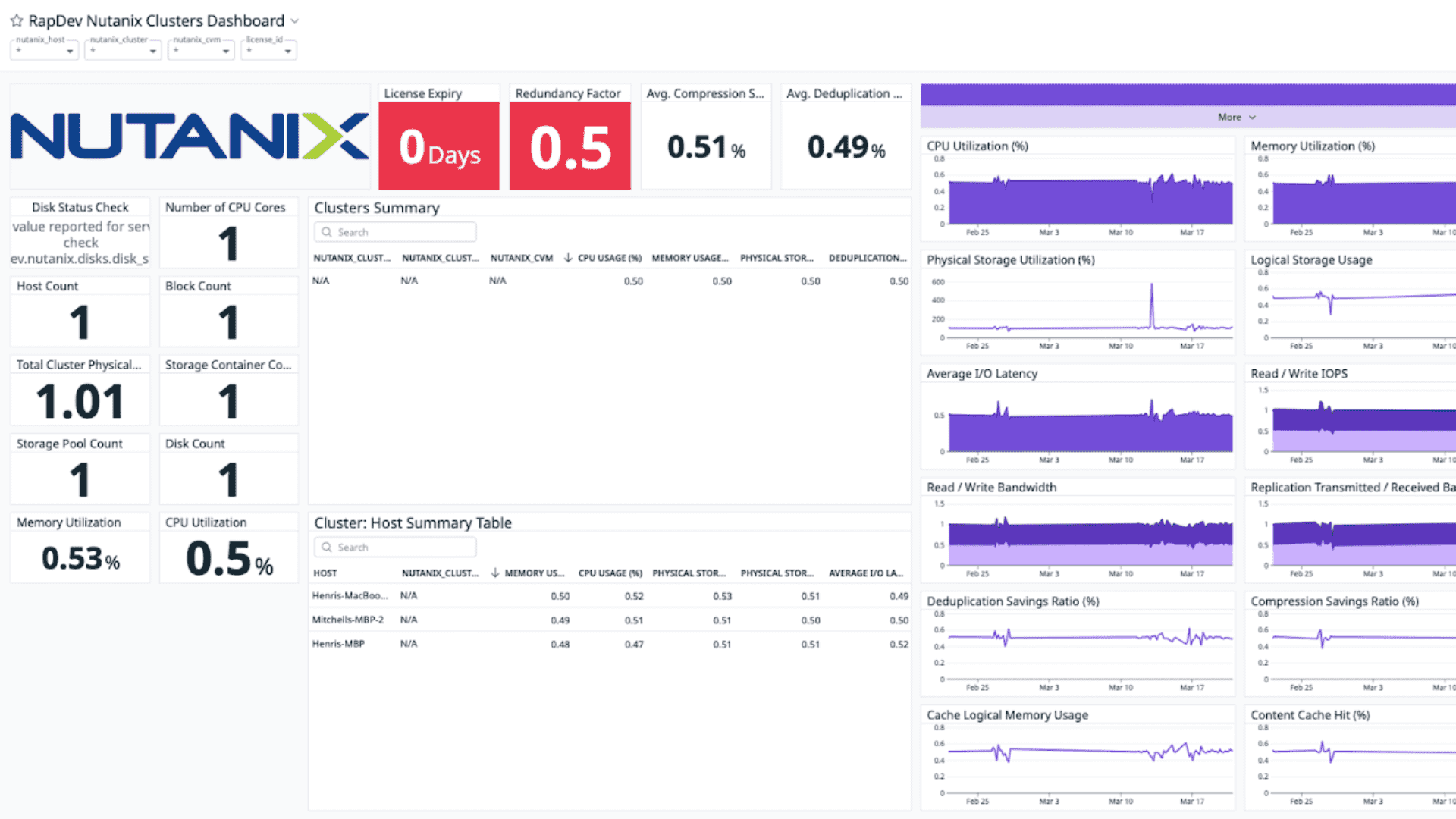Click the Storage Pool Count widget
This screenshot has width=1456, height=819.
80,469
